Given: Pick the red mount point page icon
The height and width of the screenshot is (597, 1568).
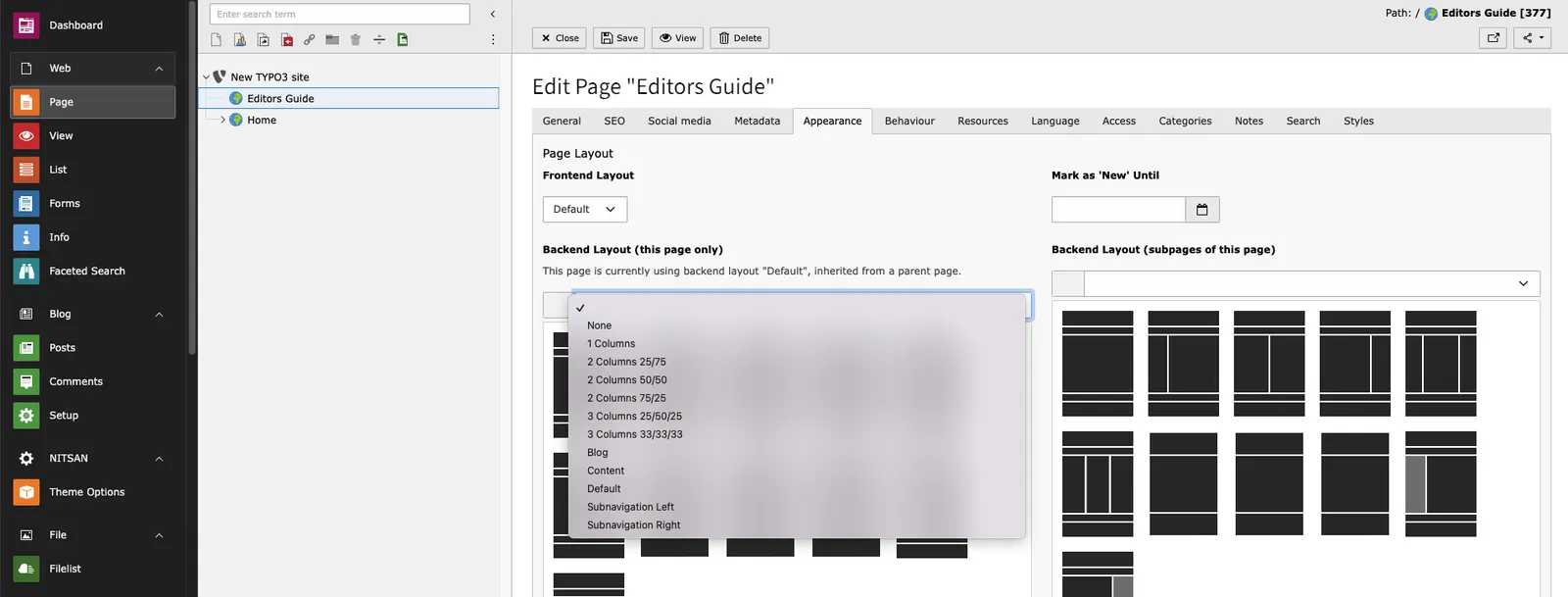Looking at the screenshot, I should (287, 40).
